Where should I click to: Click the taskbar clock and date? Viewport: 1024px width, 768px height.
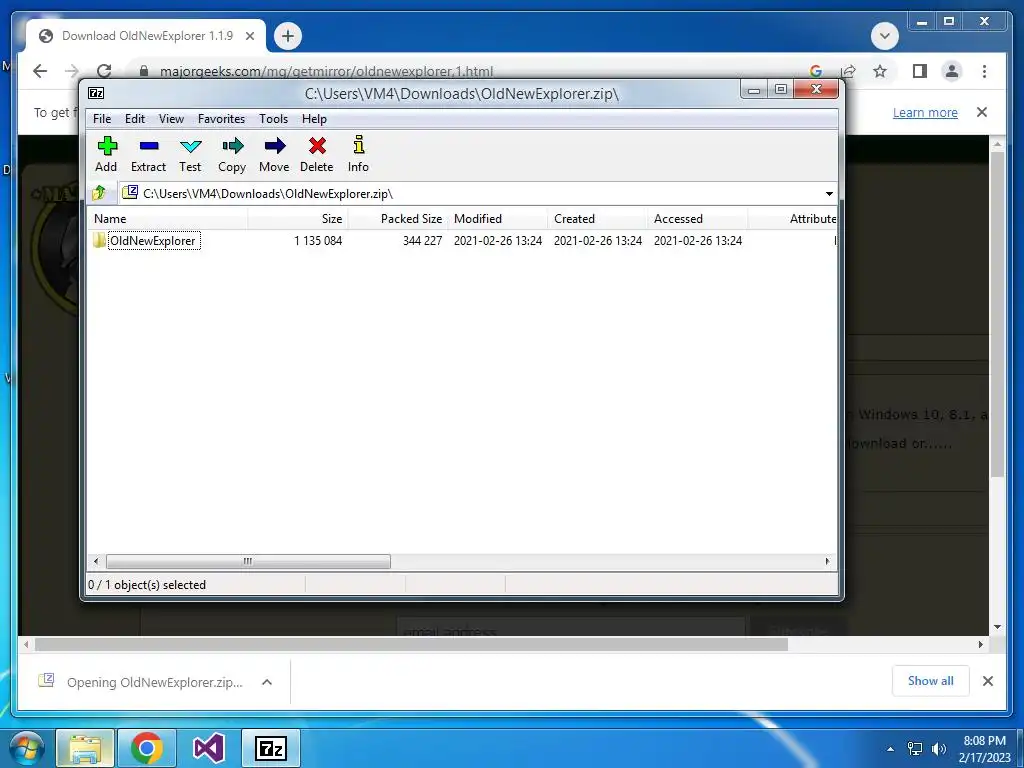(x=984, y=749)
